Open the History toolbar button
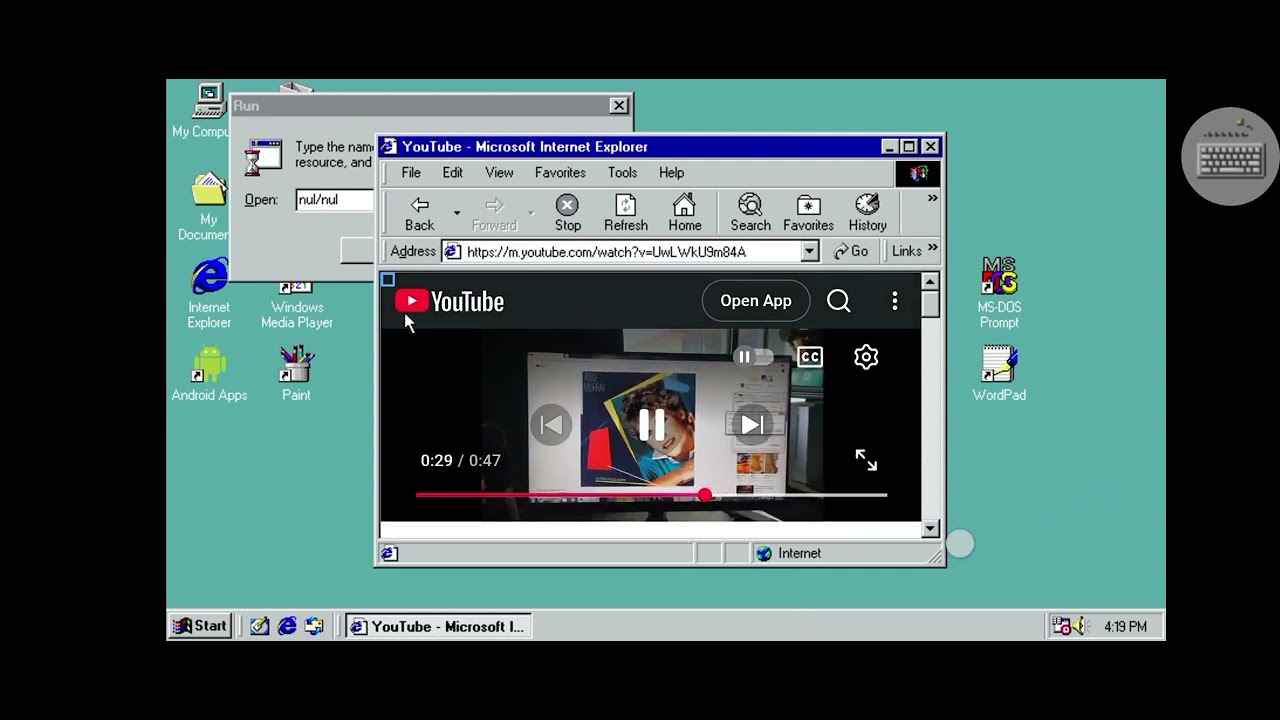1280x720 pixels. click(867, 213)
